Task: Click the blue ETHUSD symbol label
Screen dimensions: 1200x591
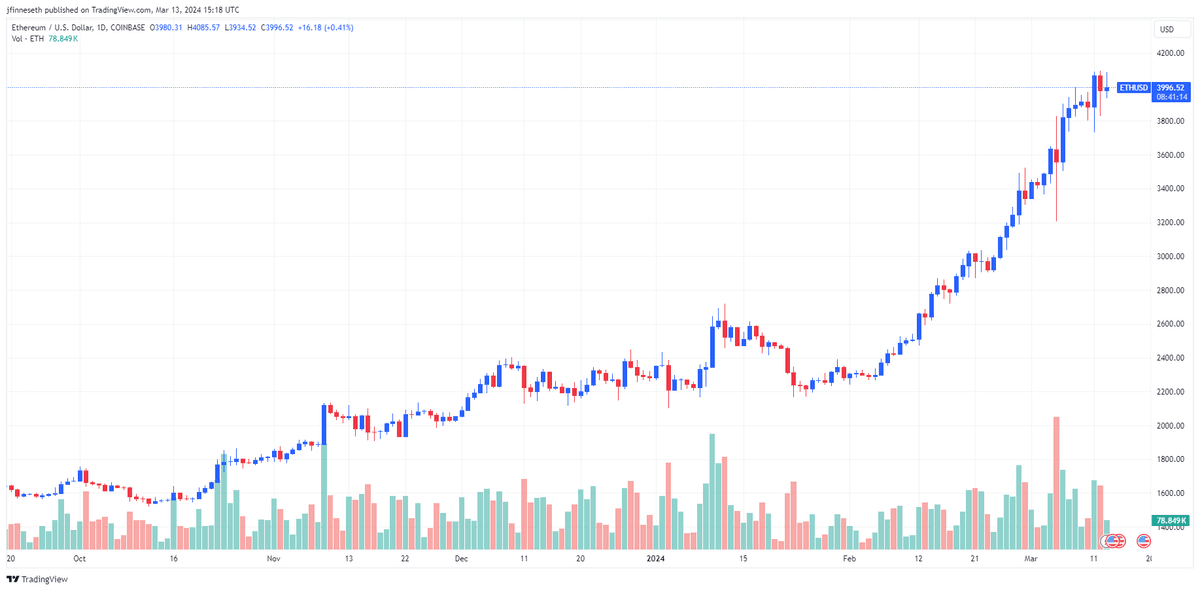Action: (x=1134, y=88)
